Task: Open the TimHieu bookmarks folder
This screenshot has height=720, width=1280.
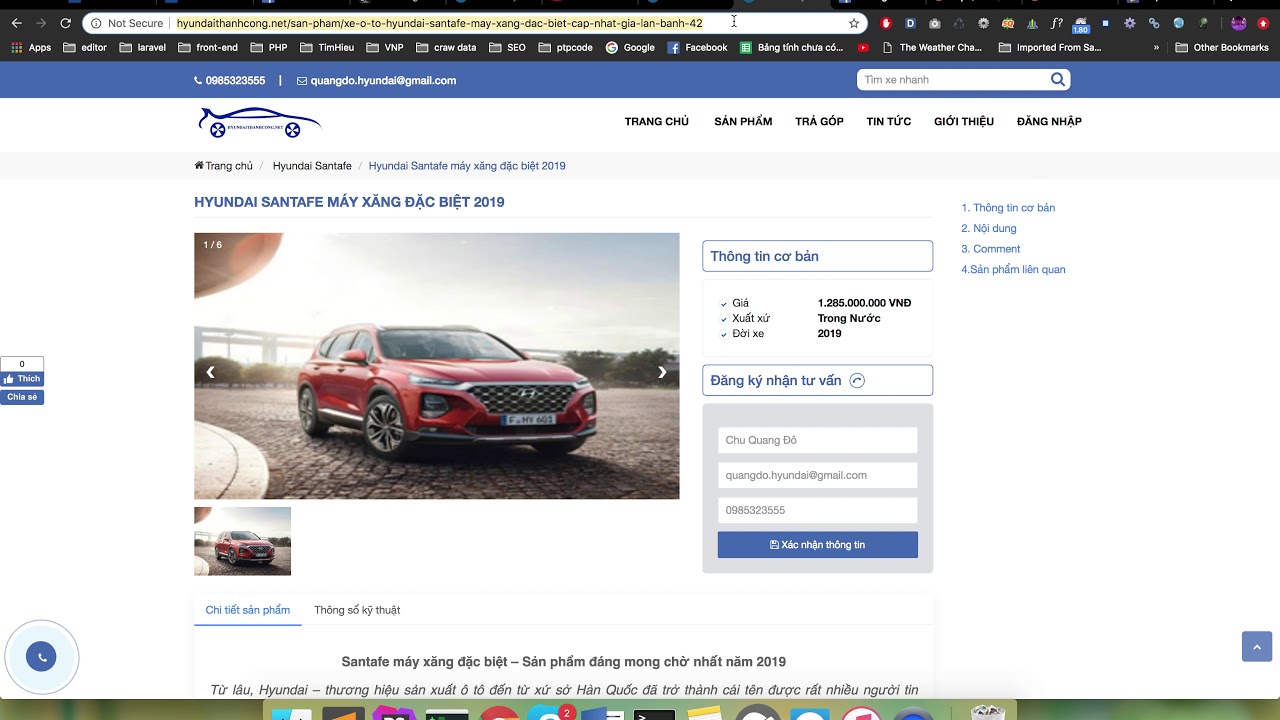Action: coord(326,47)
